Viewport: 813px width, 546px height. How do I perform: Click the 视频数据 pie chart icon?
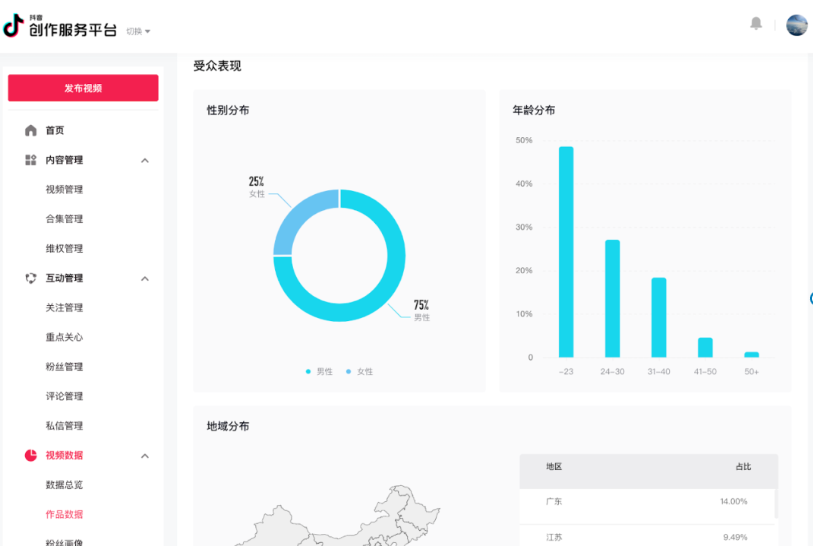point(31,455)
